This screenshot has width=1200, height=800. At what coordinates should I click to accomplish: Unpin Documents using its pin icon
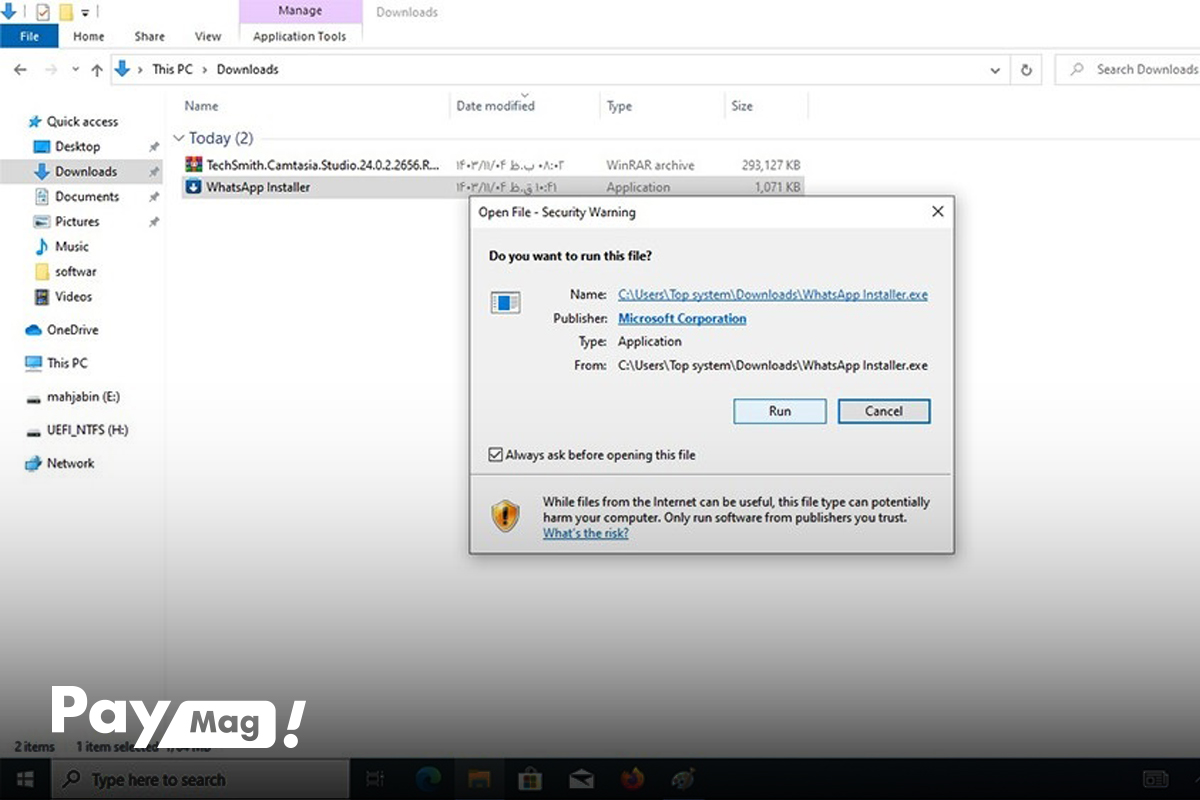(154, 197)
